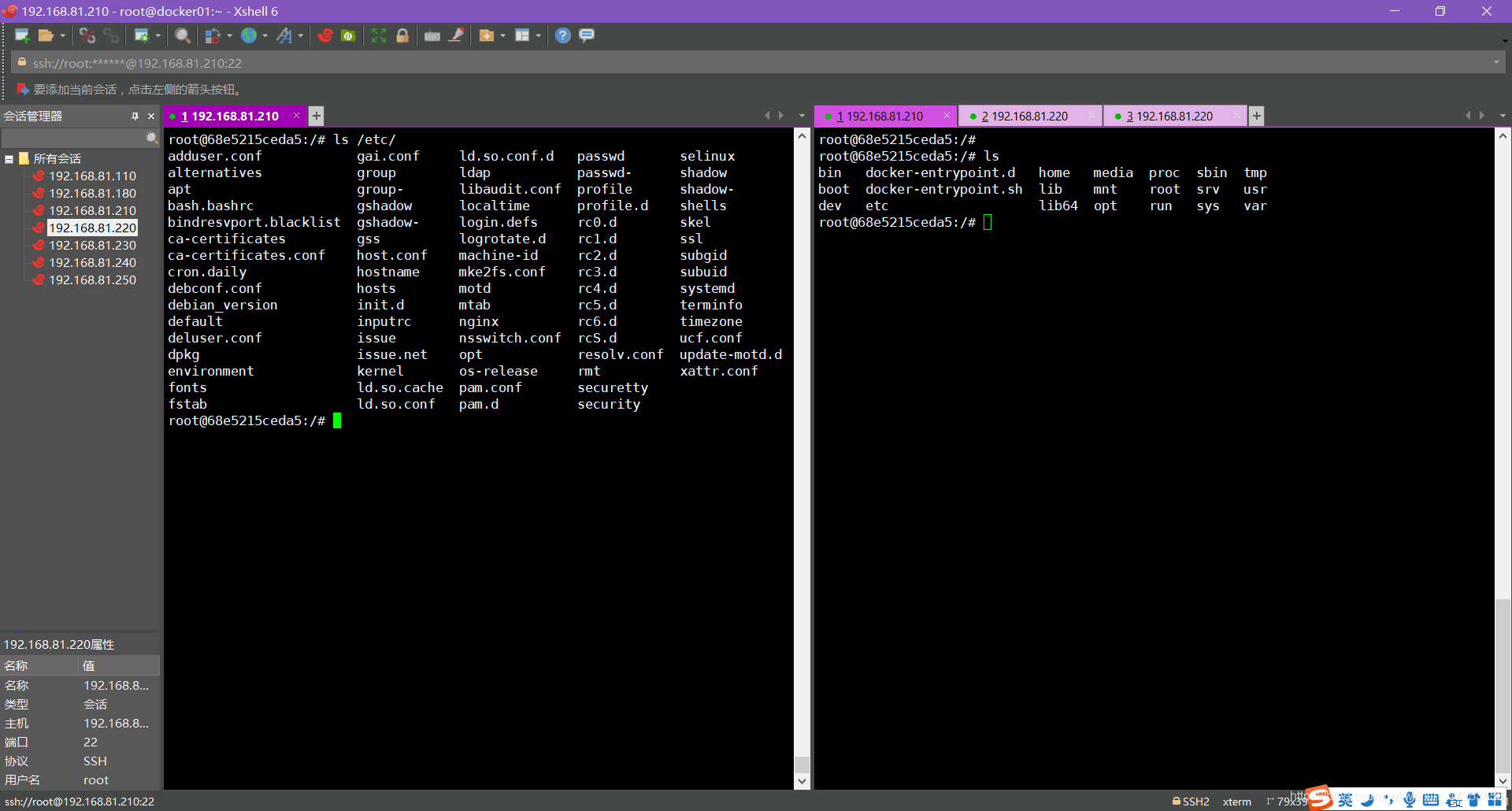
Task: Expand the Font dropdown arrow
Action: pos(301,35)
